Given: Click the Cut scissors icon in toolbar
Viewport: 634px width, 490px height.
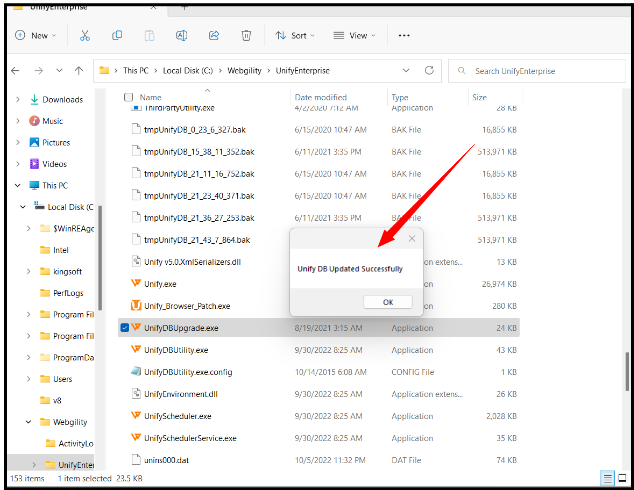Looking at the screenshot, I should pos(85,35).
